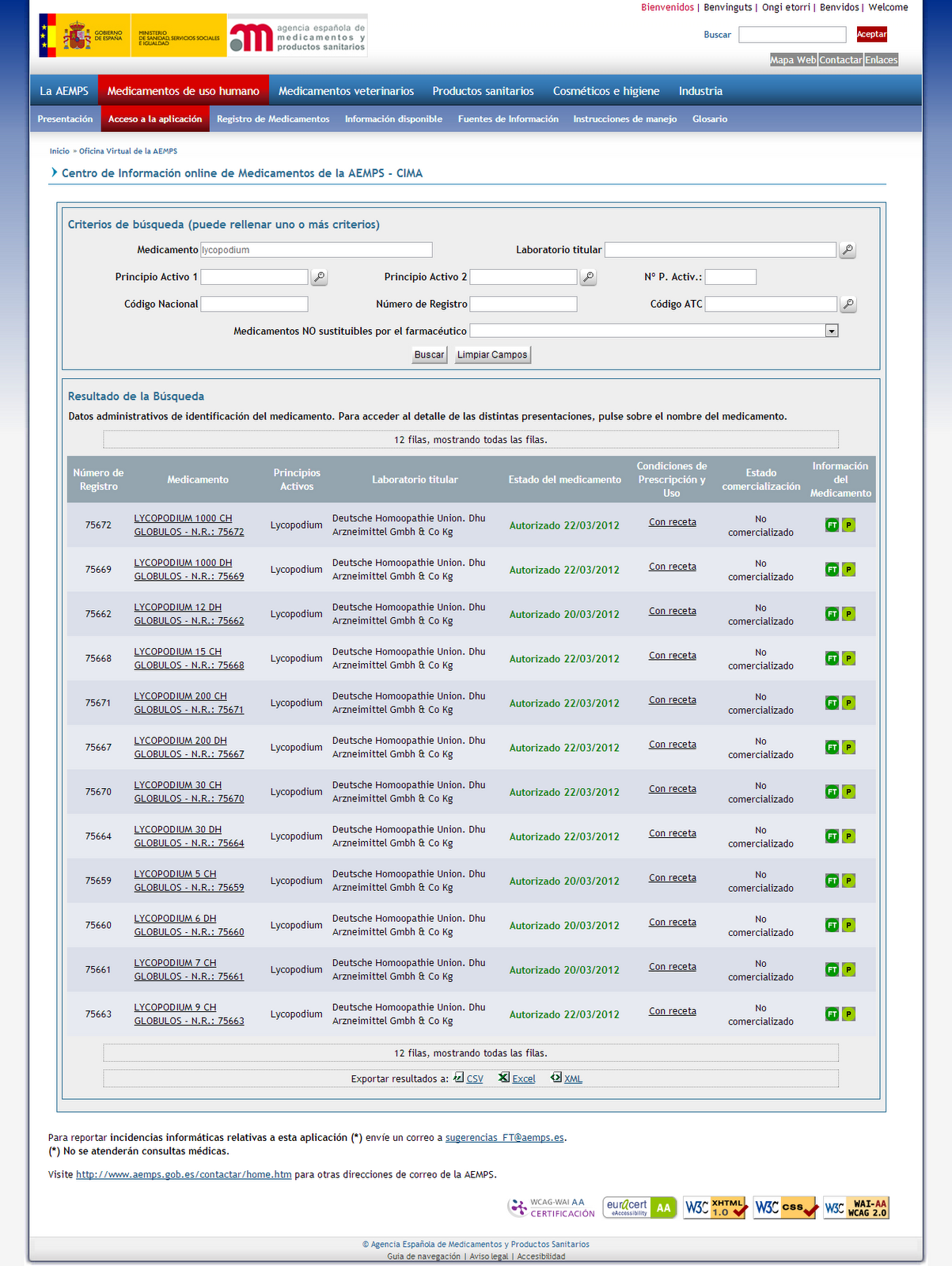
Task: Select Medicamentos de uso humano tab
Action: click(x=184, y=91)
